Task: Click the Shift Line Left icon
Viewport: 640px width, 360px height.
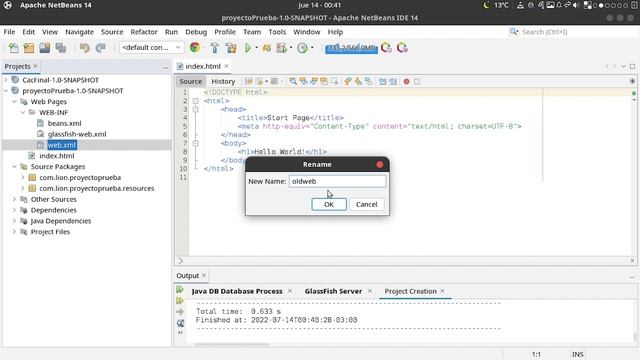Action: pos(382,81)
